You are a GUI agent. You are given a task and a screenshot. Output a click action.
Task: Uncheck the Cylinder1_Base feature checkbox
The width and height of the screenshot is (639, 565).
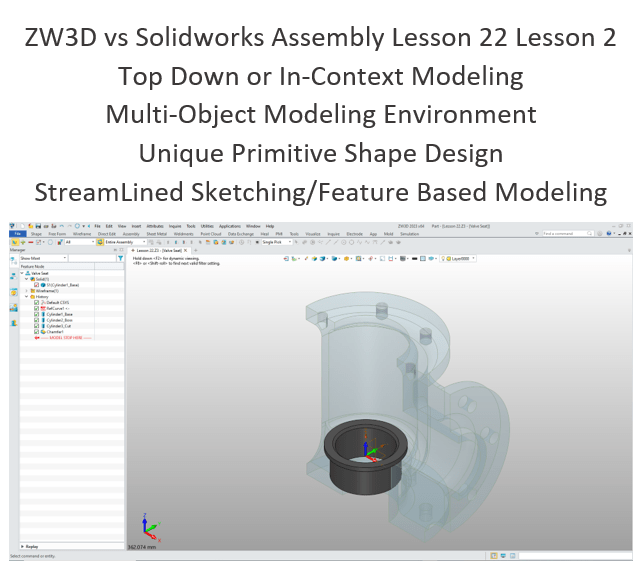pyautogui.click(x=36, y=314)
